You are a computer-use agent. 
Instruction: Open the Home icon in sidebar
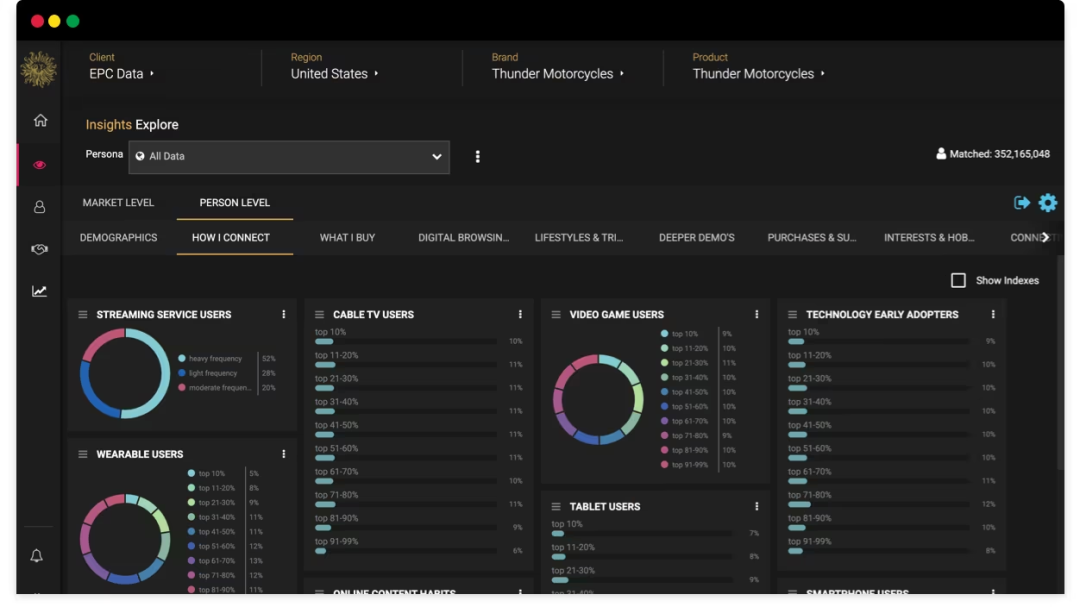coord(40,120)
